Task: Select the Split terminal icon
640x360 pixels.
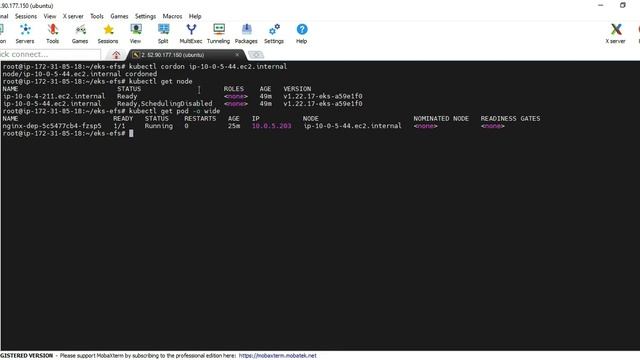Action: pos(163,33)
